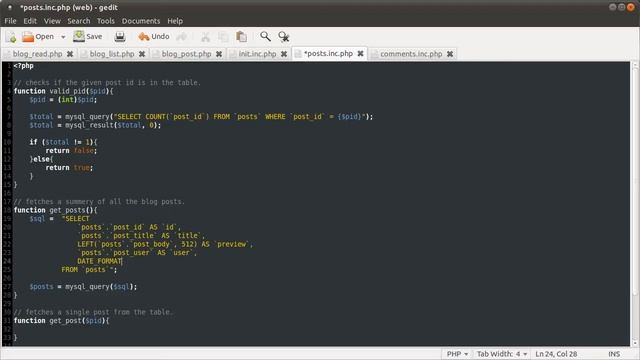Copy selection with toolbar copy icon
The image size is (640, 360).
click(x=223, y=37)
